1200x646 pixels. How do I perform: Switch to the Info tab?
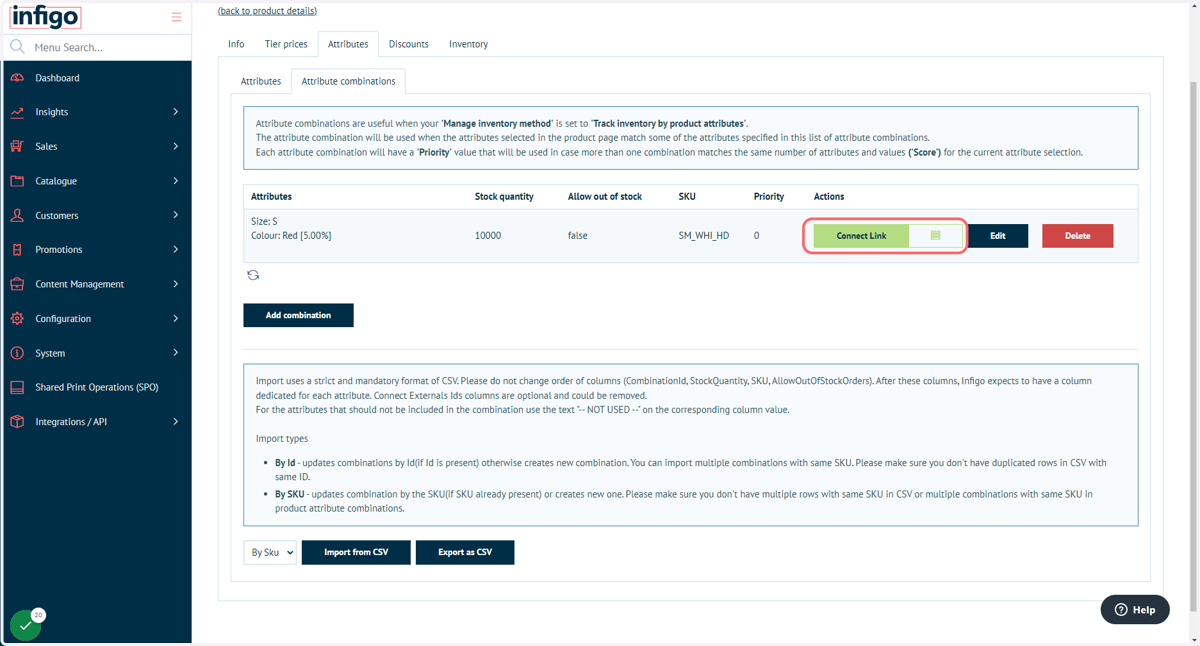click(x=236, y=44)
